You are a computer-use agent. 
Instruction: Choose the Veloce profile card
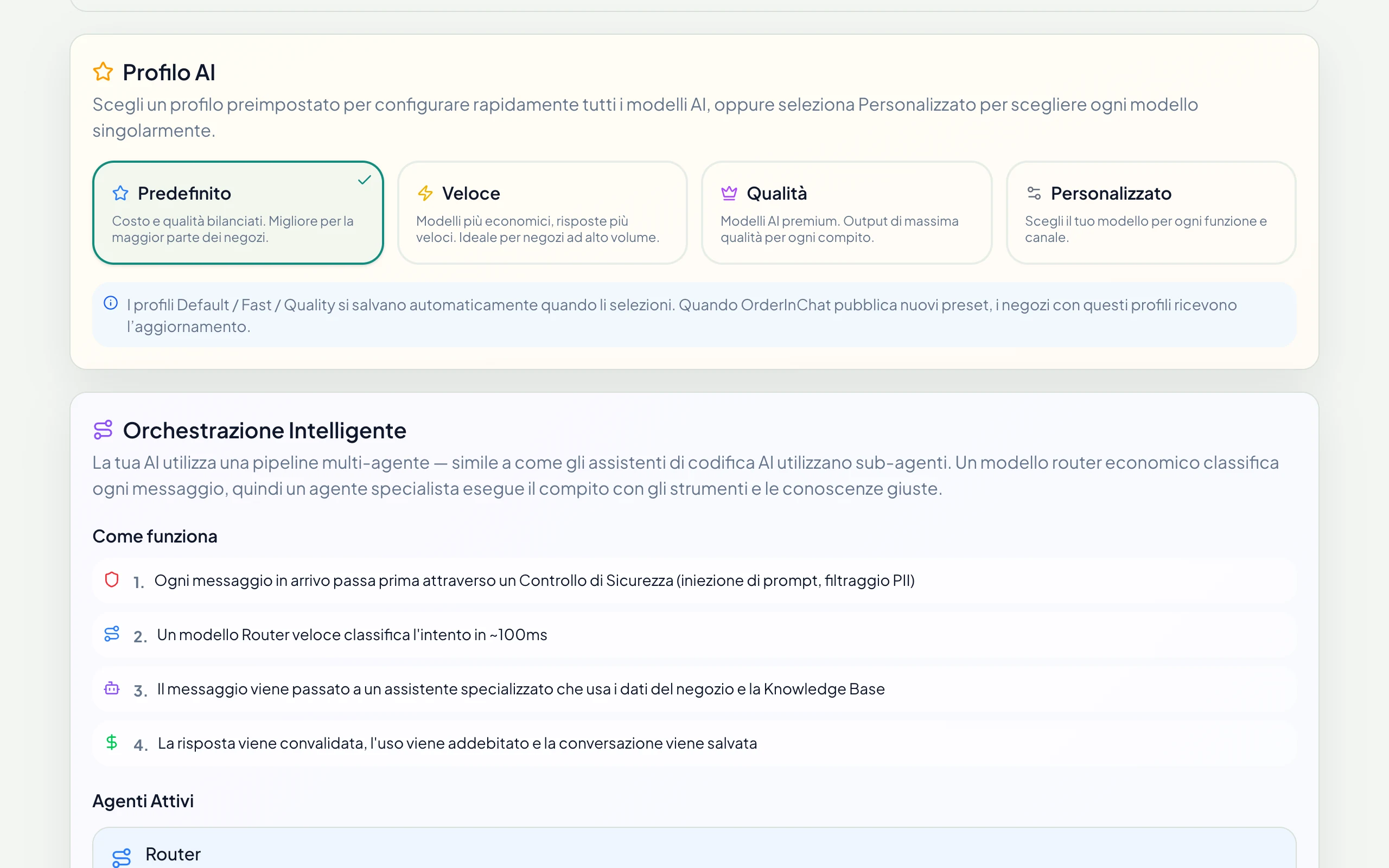542,213
